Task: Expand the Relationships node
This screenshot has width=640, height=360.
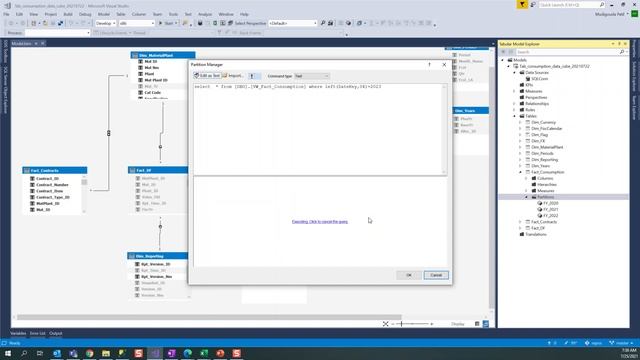Action: [x=515, y=104]
